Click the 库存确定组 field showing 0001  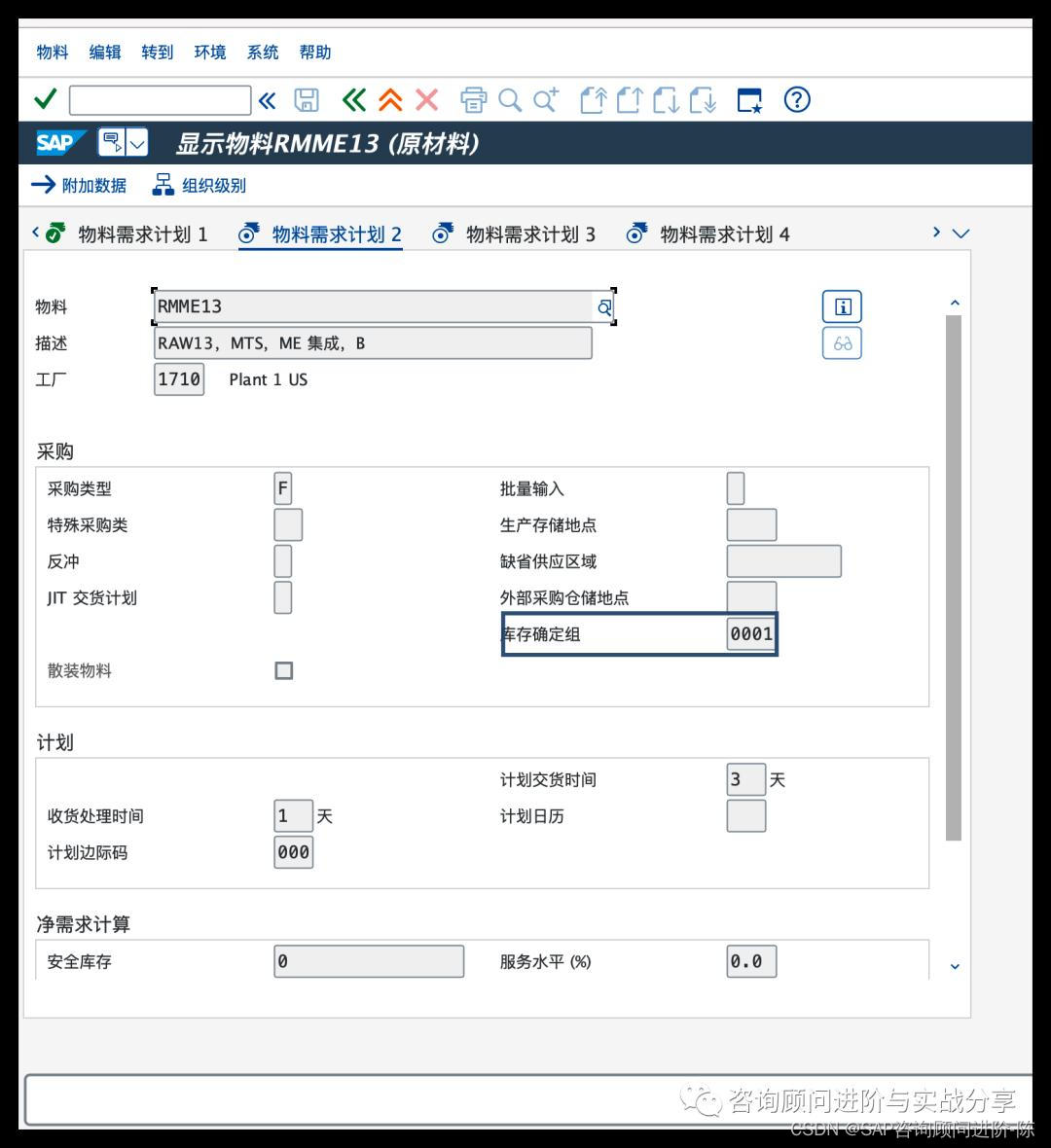[x=751, y=634]
